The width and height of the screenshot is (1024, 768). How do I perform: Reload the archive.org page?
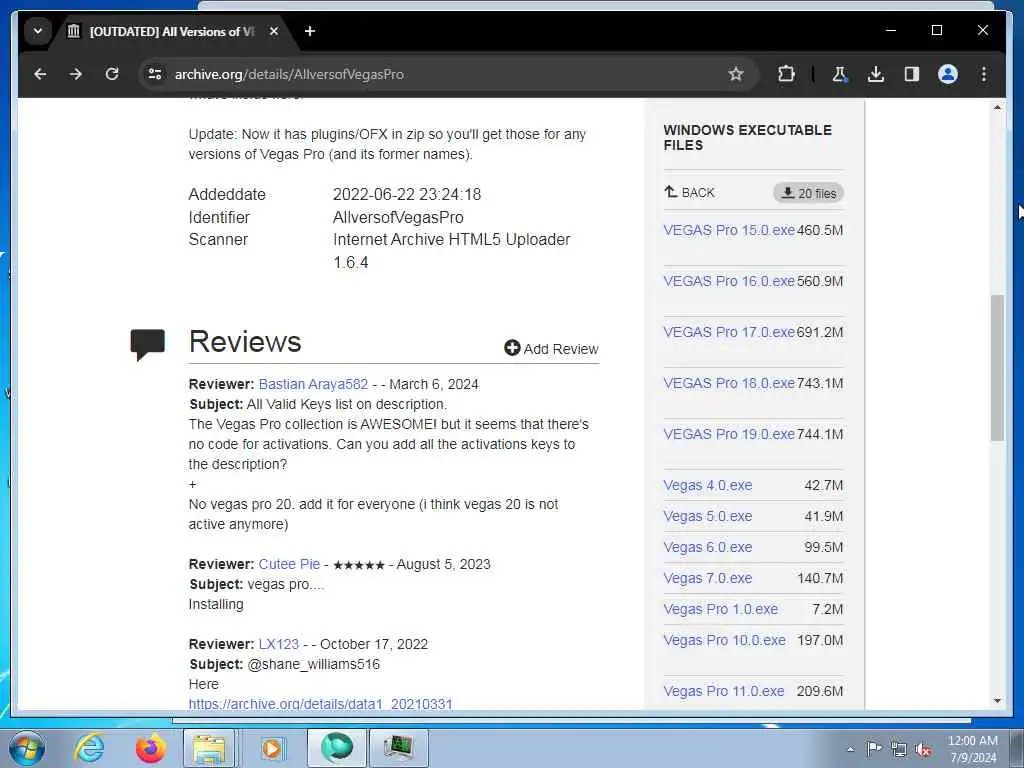click(112, 74)
